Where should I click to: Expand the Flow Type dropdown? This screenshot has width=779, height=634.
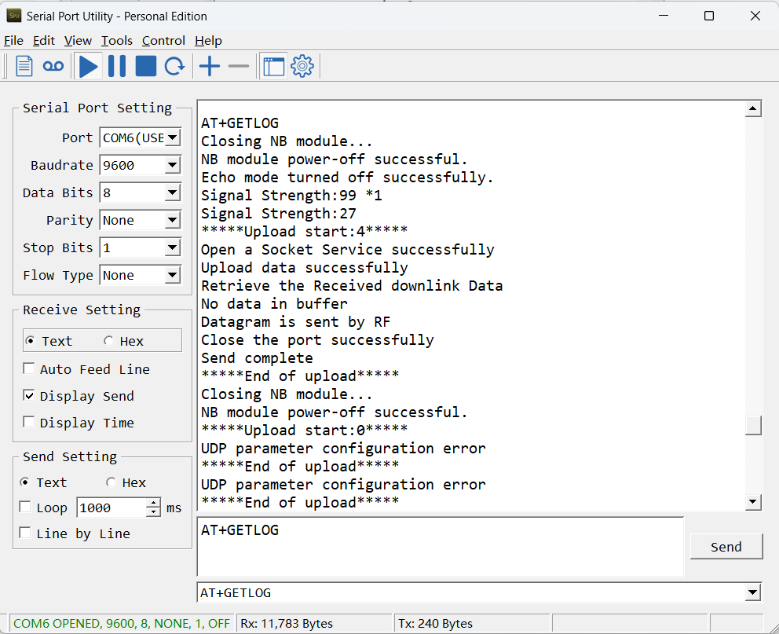pyautogui.click(x=173, y=275)
